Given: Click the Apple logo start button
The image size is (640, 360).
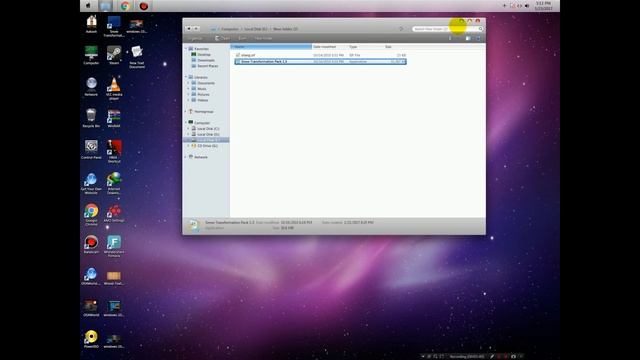Looking at the screenshot, I should click(x=88, y=6).
